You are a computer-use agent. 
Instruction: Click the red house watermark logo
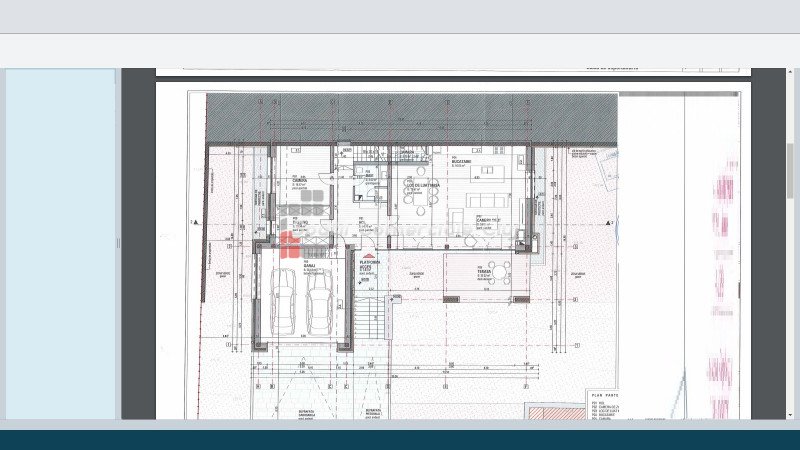pyautogui.click(x=290, y=245)
